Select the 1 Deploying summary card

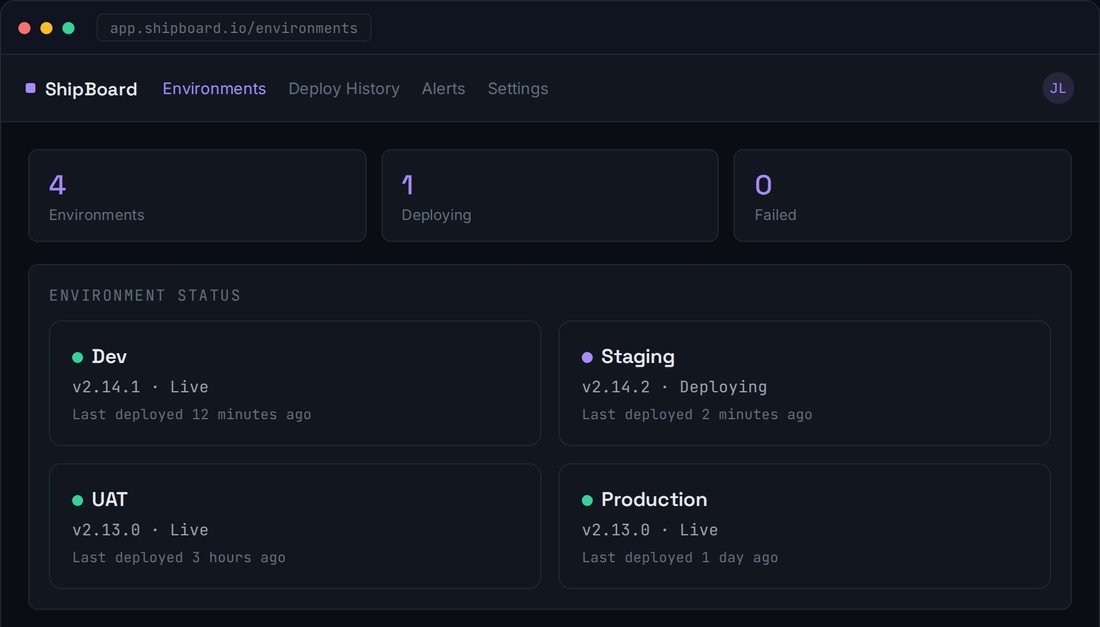click(x=550, y=196)
